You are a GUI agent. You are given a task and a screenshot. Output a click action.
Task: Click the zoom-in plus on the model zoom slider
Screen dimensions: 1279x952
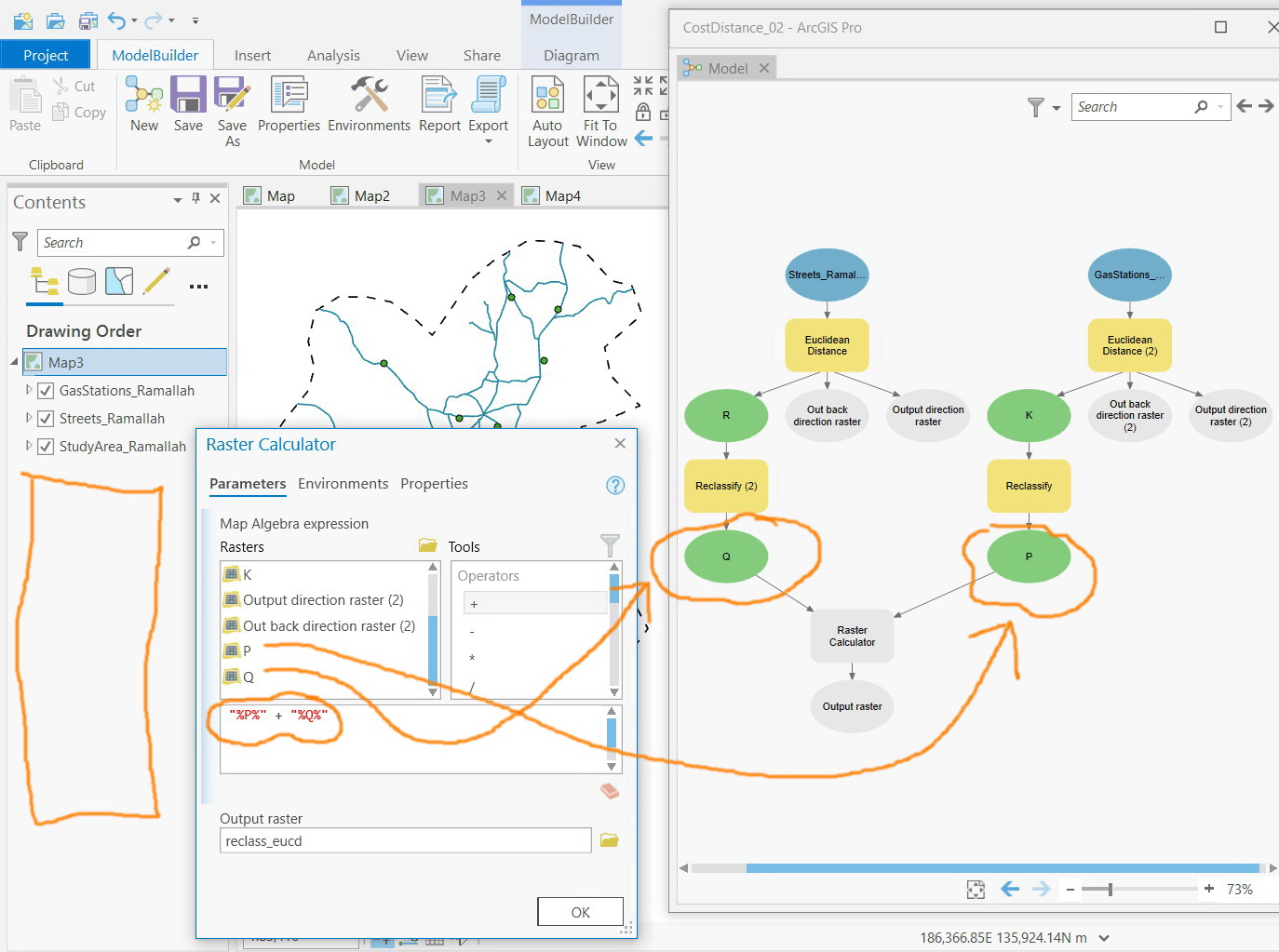click(x=1208, y=889)
